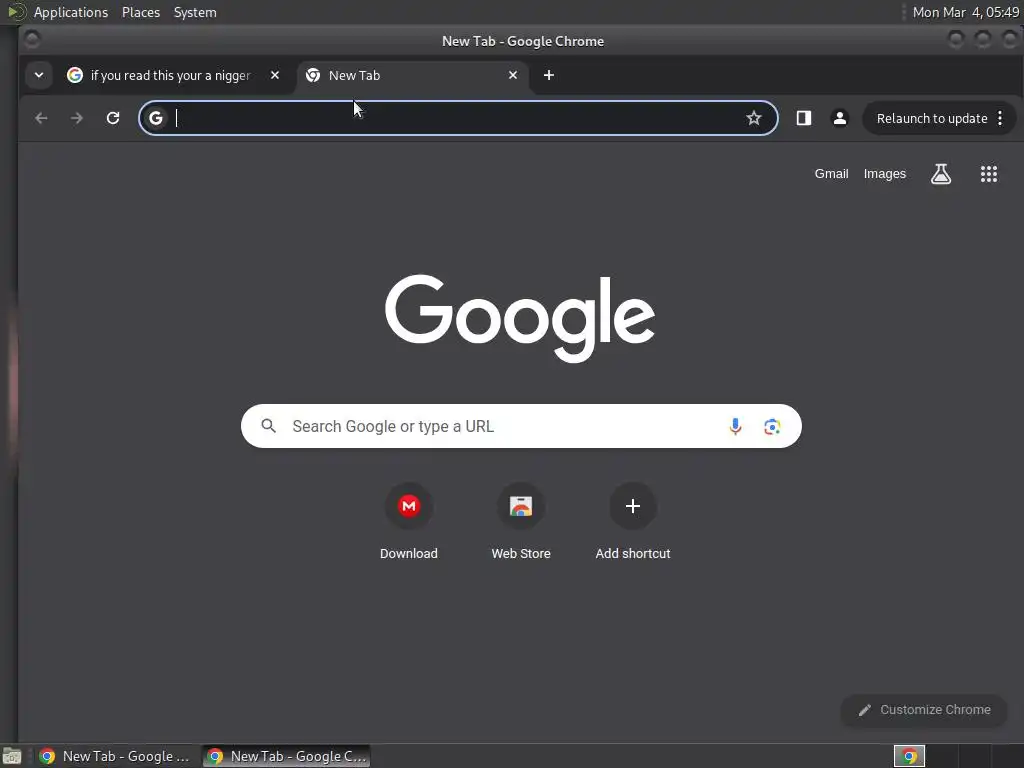Open a new tab with plus button

(x=549, y=75)
